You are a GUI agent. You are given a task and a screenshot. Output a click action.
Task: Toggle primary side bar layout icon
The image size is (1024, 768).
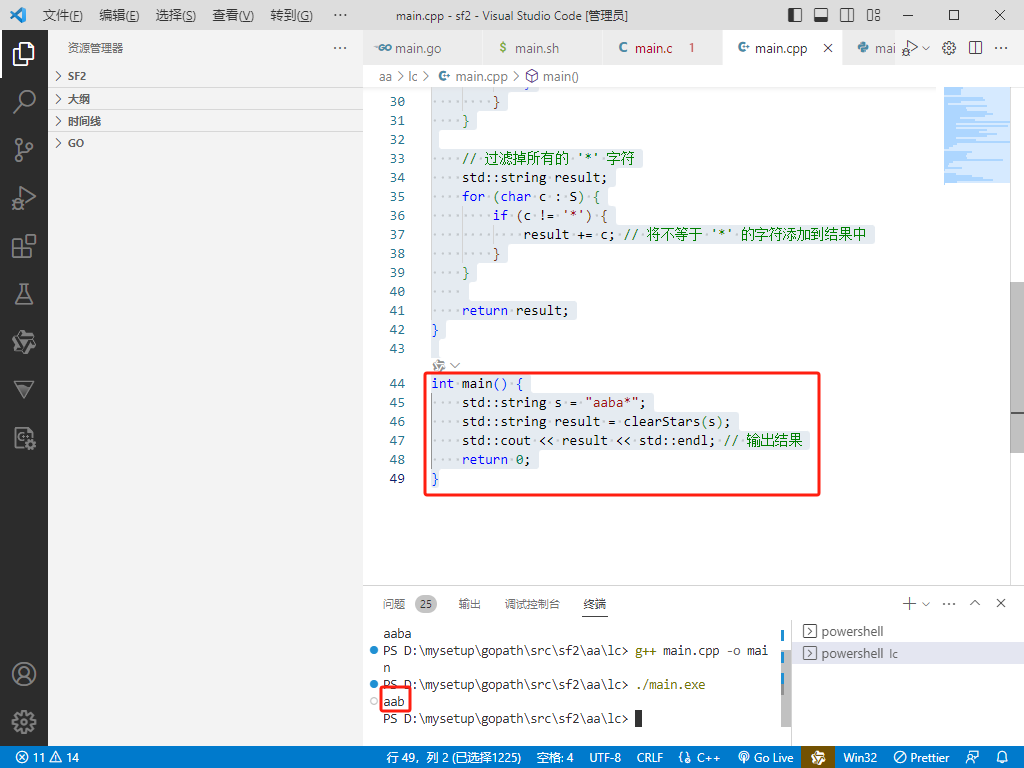[x=795, y=15]
